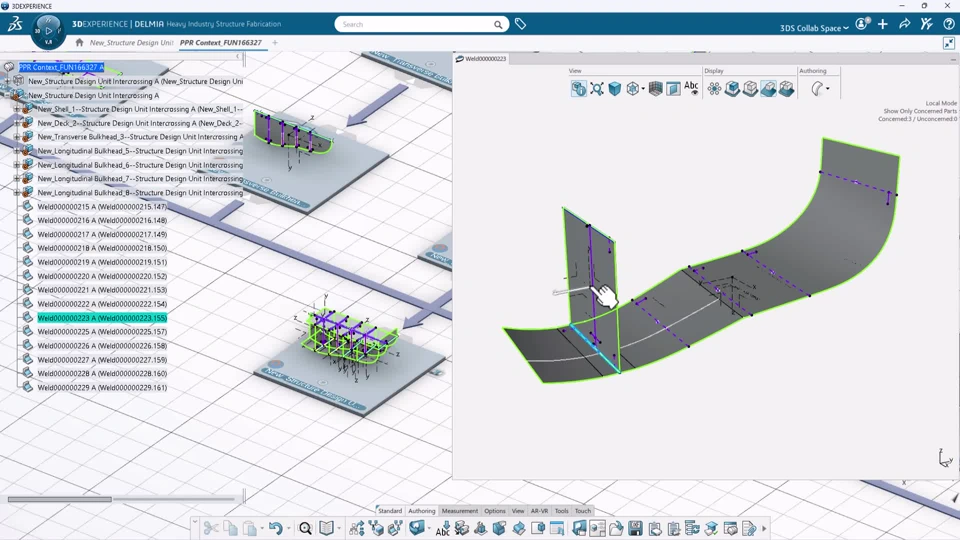Open the Authoring surface dropdown arrow
The width and height of the screenshot is (960, 540).
click(828, 89)
